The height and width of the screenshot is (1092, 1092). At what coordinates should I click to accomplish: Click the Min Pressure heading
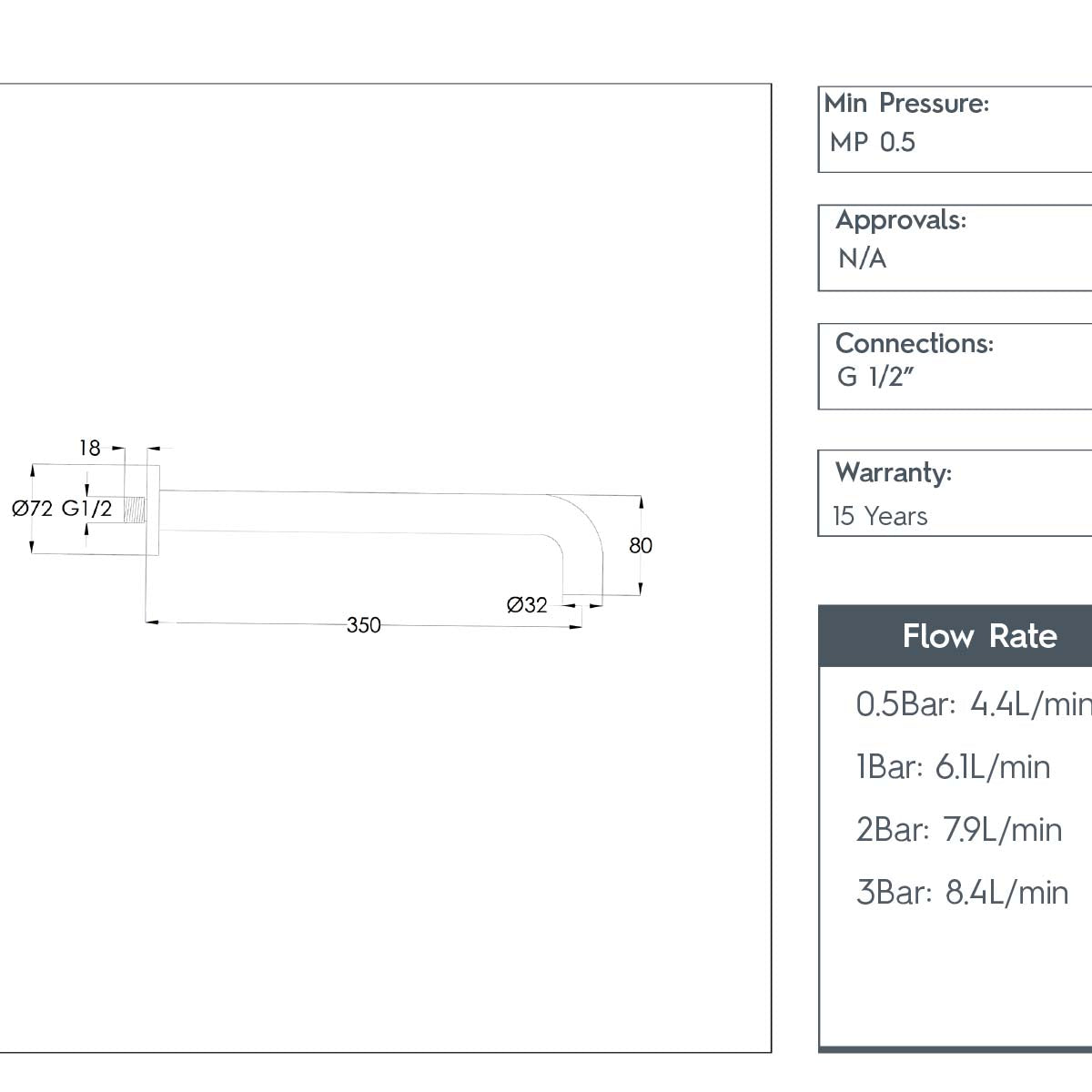[x=906, y=104]
